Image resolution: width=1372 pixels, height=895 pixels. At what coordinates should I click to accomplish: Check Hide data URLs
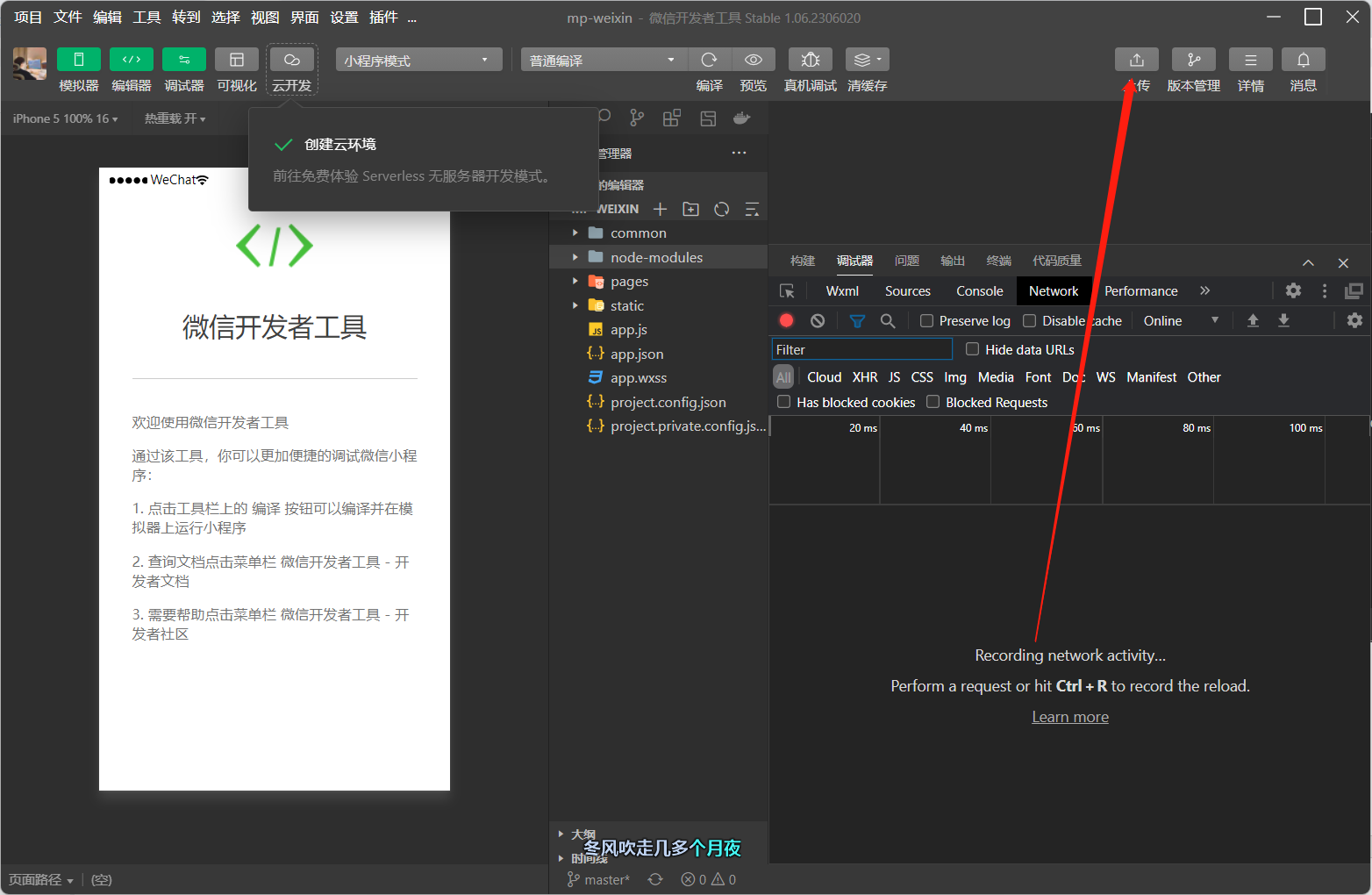(972, 349)
